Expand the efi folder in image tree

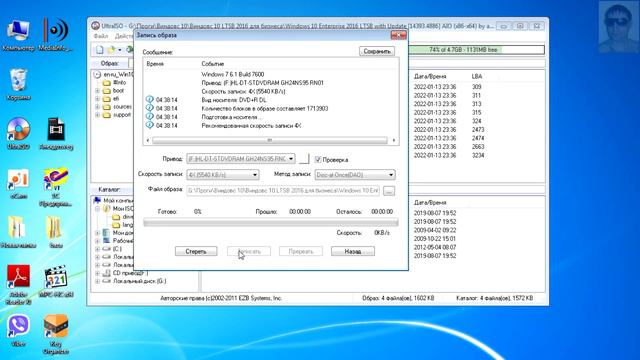[x=98, y=99]
